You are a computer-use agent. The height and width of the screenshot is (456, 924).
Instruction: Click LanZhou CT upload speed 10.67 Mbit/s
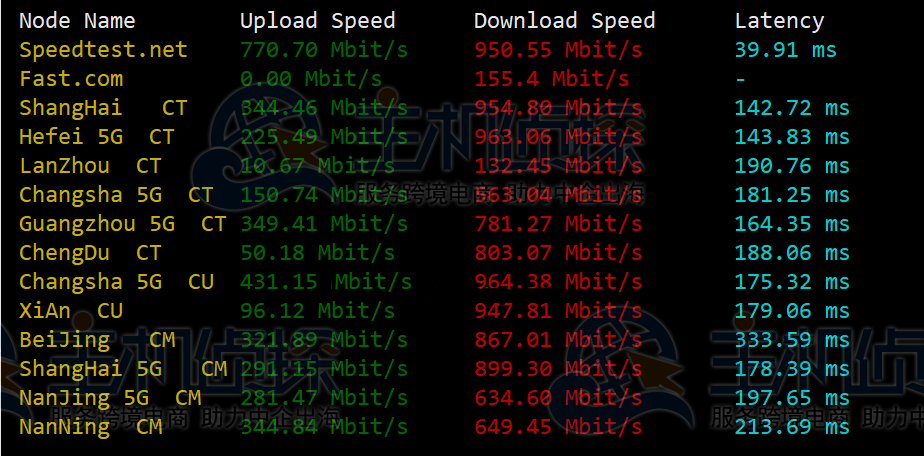coord(317,166)
